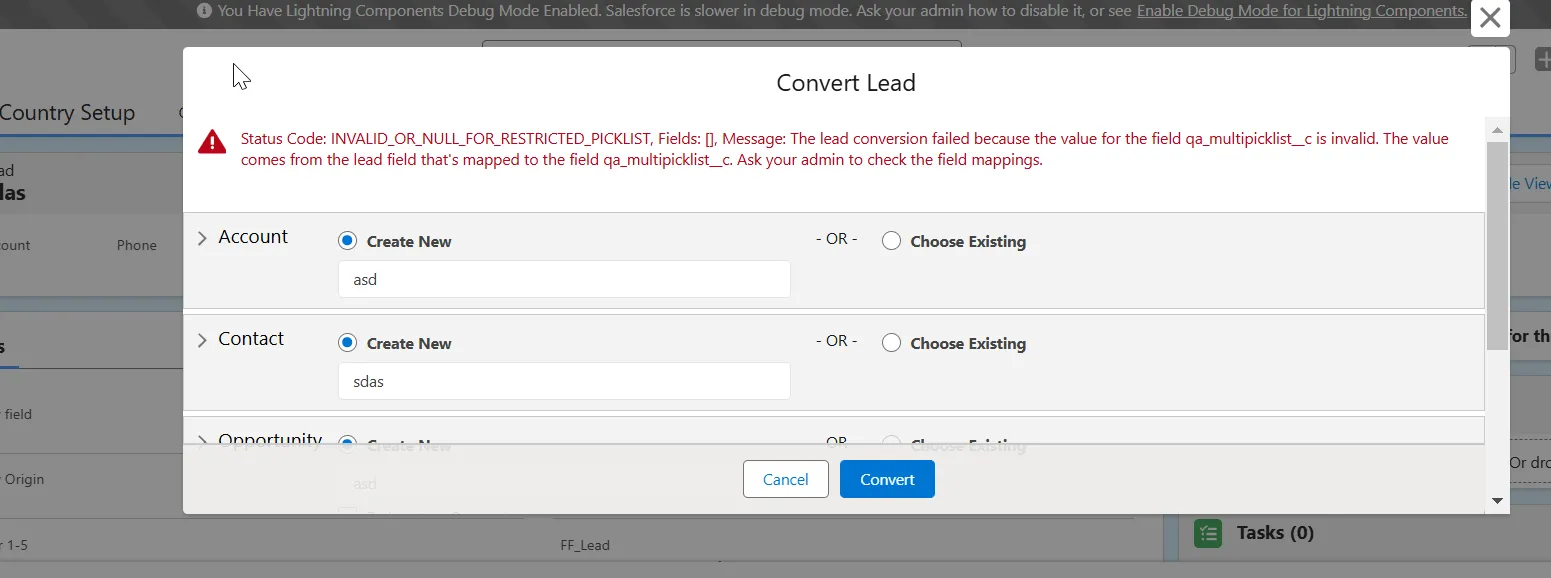This screenshot has height=578, width=1551.
Task: Click the dialog's vertical scrollbar thumb
Action: coord(1497,245)
